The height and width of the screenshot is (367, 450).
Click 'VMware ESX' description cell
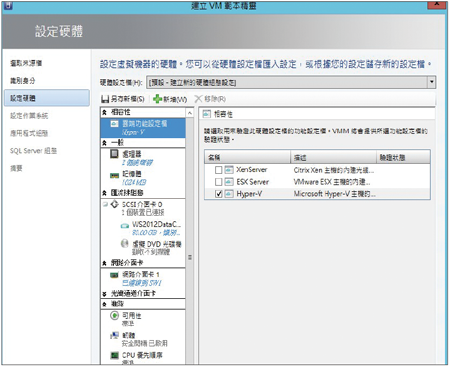[x=332, y=182]
